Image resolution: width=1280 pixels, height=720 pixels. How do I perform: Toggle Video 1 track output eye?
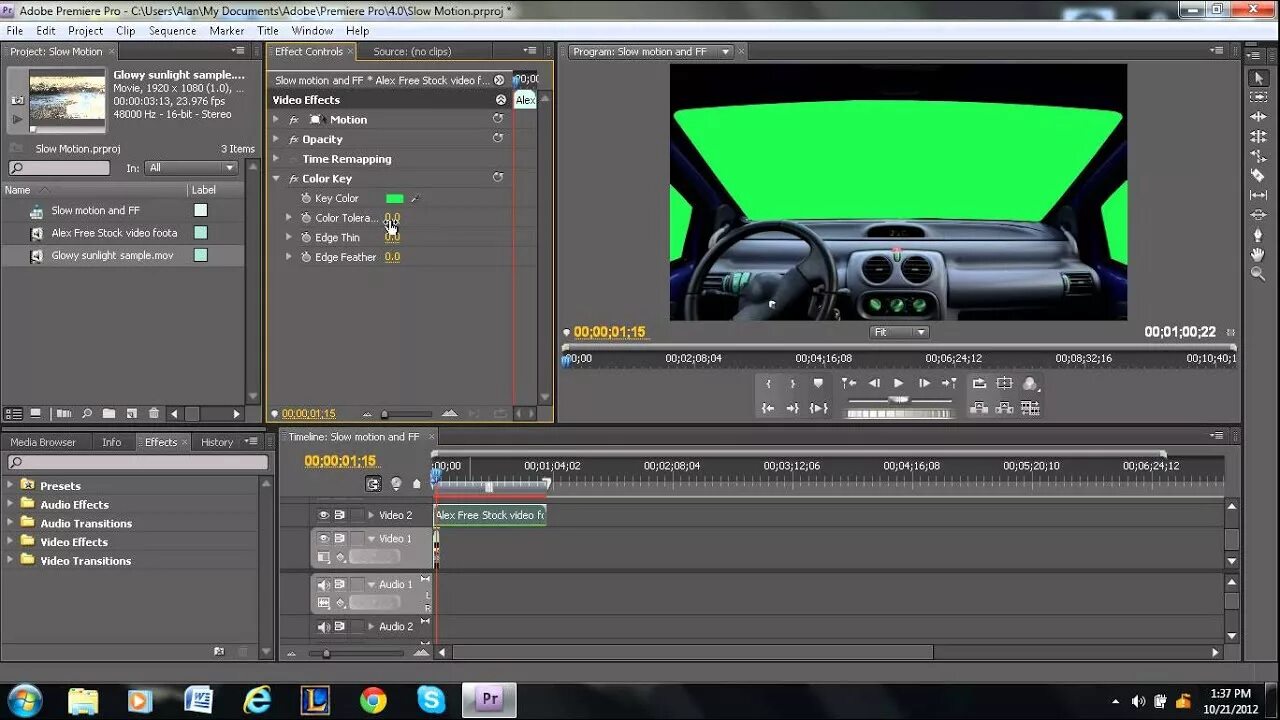[324, 538]
